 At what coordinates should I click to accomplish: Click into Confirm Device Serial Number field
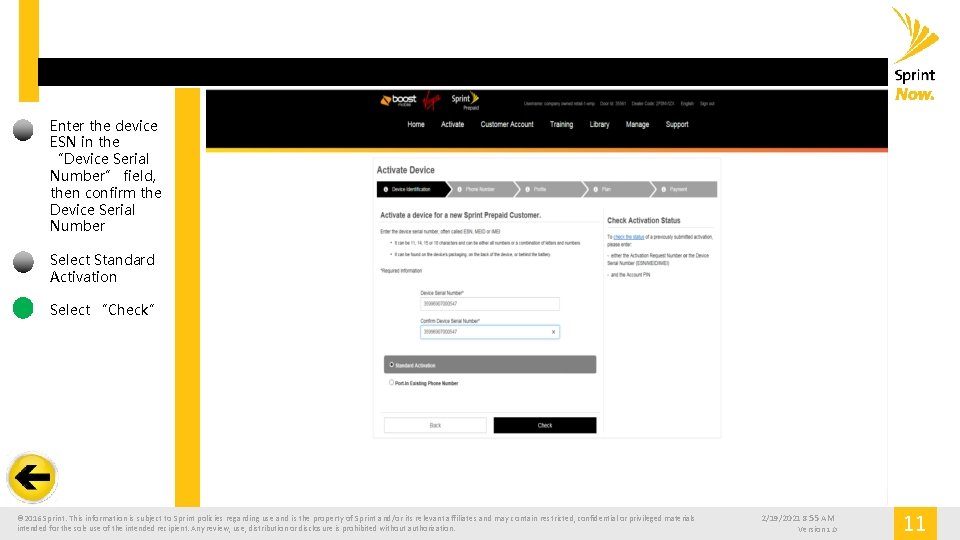pos(489,332)
